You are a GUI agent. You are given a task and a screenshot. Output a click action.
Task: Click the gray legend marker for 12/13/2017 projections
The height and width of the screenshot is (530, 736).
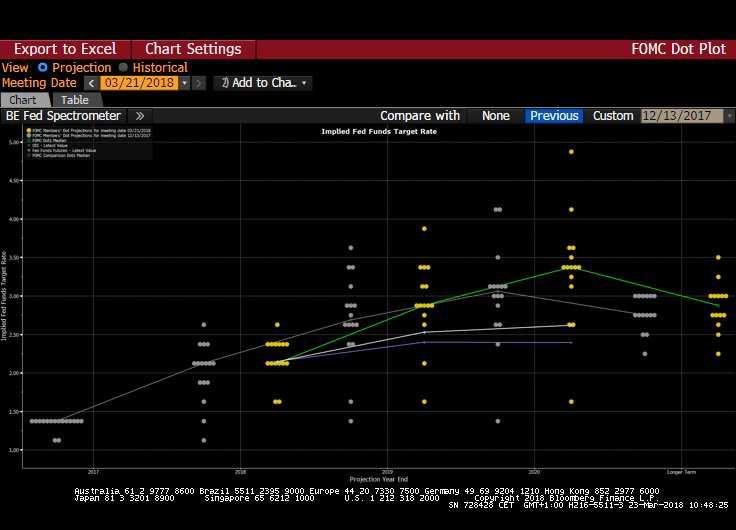pyautogui.click(x=29, y=135)
